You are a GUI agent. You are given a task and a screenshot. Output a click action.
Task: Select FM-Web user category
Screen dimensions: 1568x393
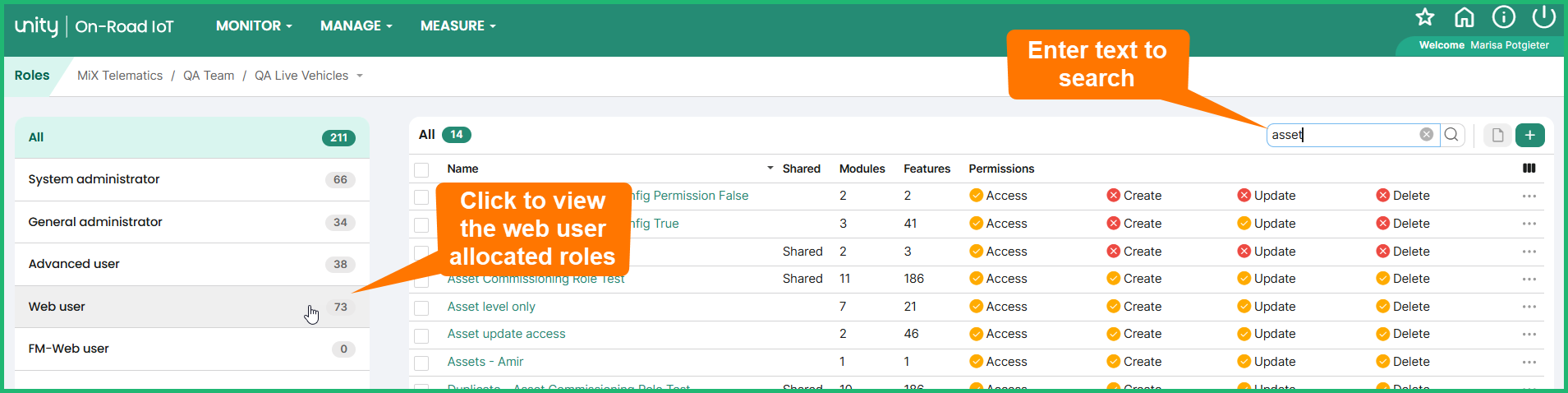192,349
